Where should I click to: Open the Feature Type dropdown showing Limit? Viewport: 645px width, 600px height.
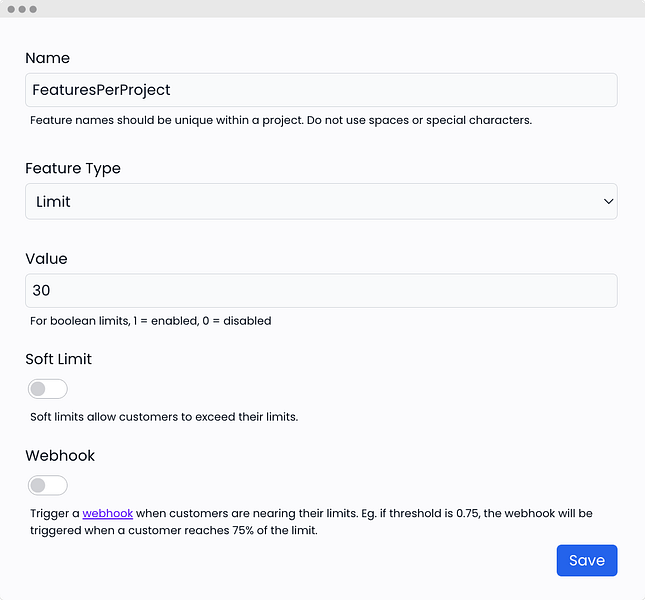click(x=320, y=202)
